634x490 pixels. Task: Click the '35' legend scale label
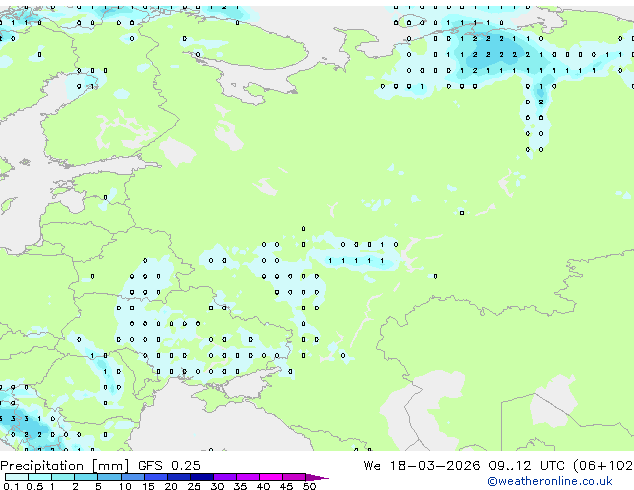[x=241, y=486]
